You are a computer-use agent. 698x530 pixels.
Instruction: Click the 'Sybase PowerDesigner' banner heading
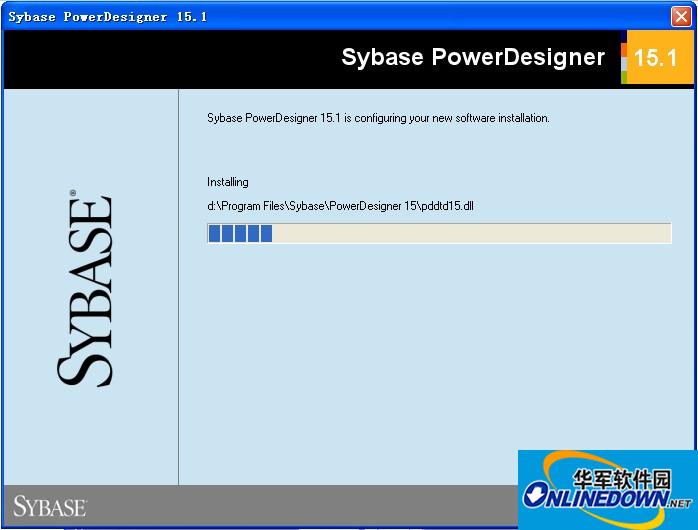(473, 57)
